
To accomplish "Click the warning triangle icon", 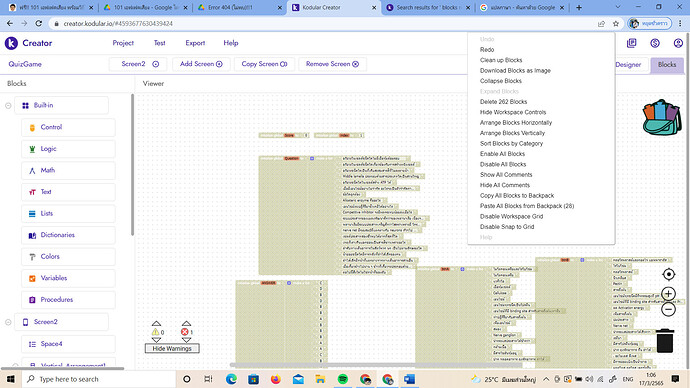I will pyautogui.click(x=155, y=332).
